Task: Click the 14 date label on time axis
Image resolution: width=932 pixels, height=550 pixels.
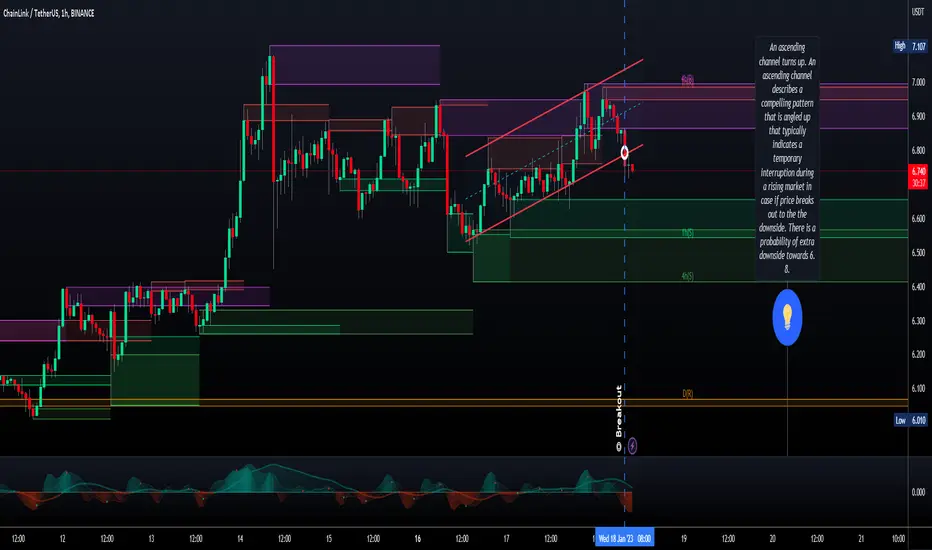Action: (240, 539)
